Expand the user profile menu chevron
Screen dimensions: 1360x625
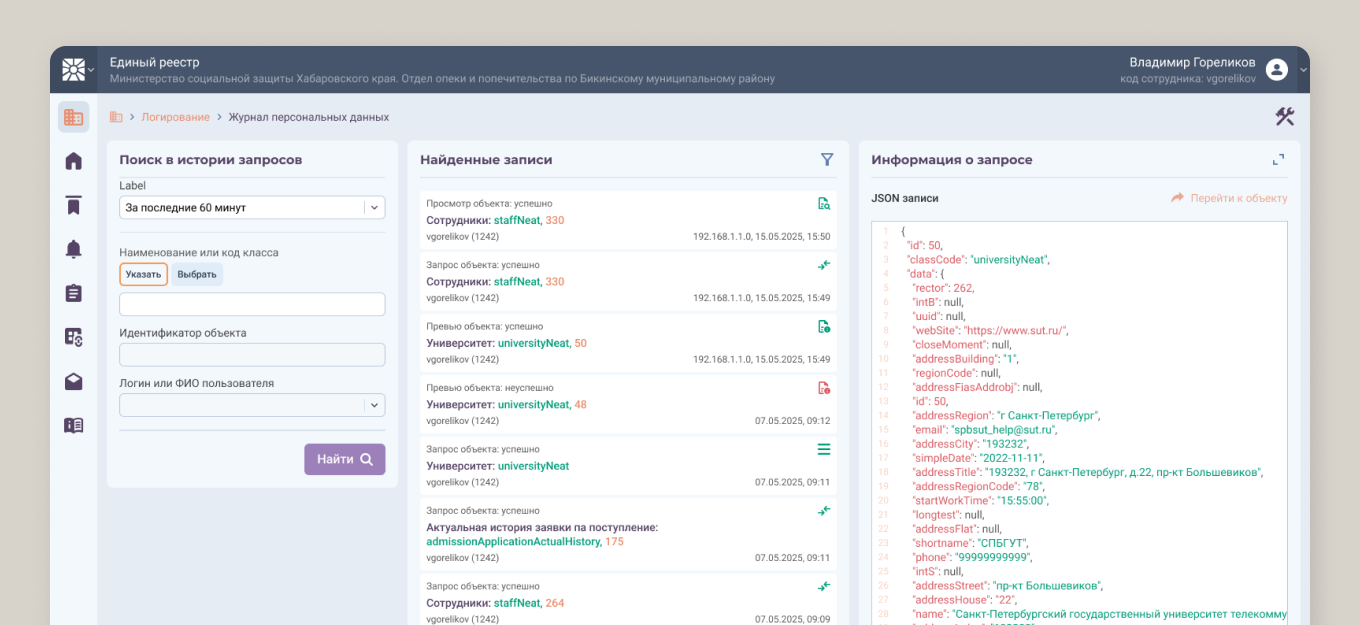click(x=1303, y=70)
